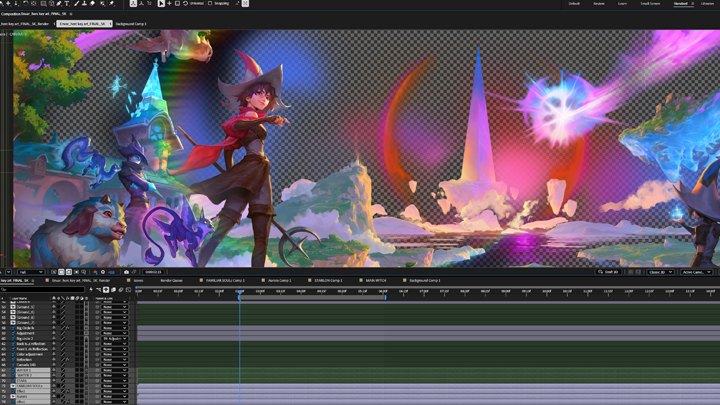Select the Libraries workspace

pyautogui.click(x=707, y=3)
